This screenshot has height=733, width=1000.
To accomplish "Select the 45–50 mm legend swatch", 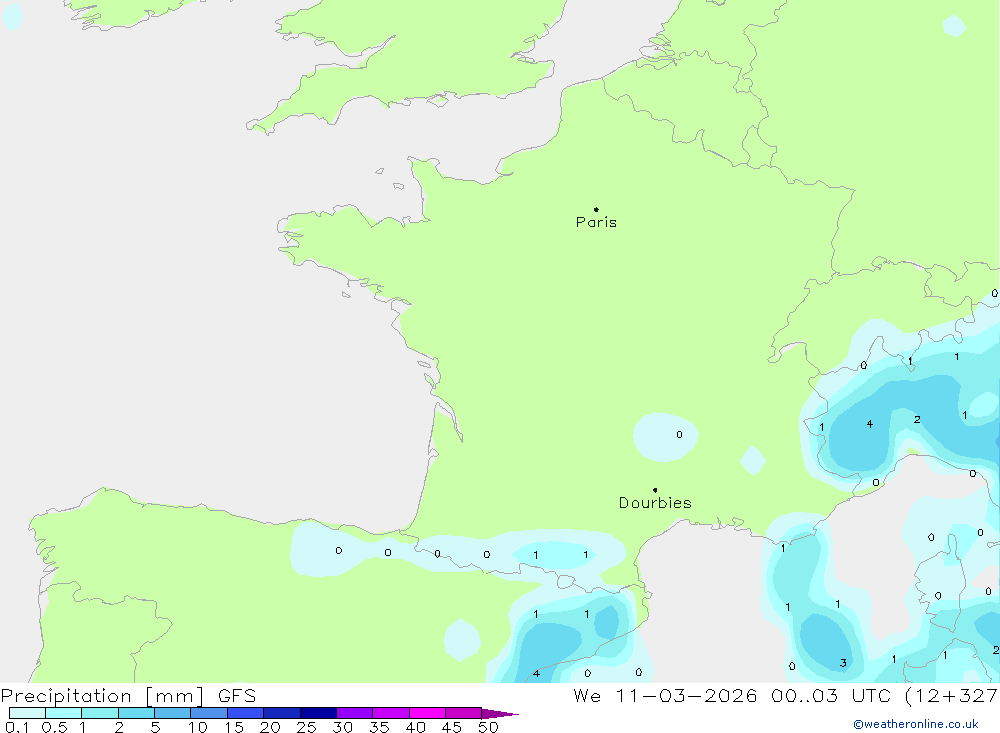I will 464,713.
